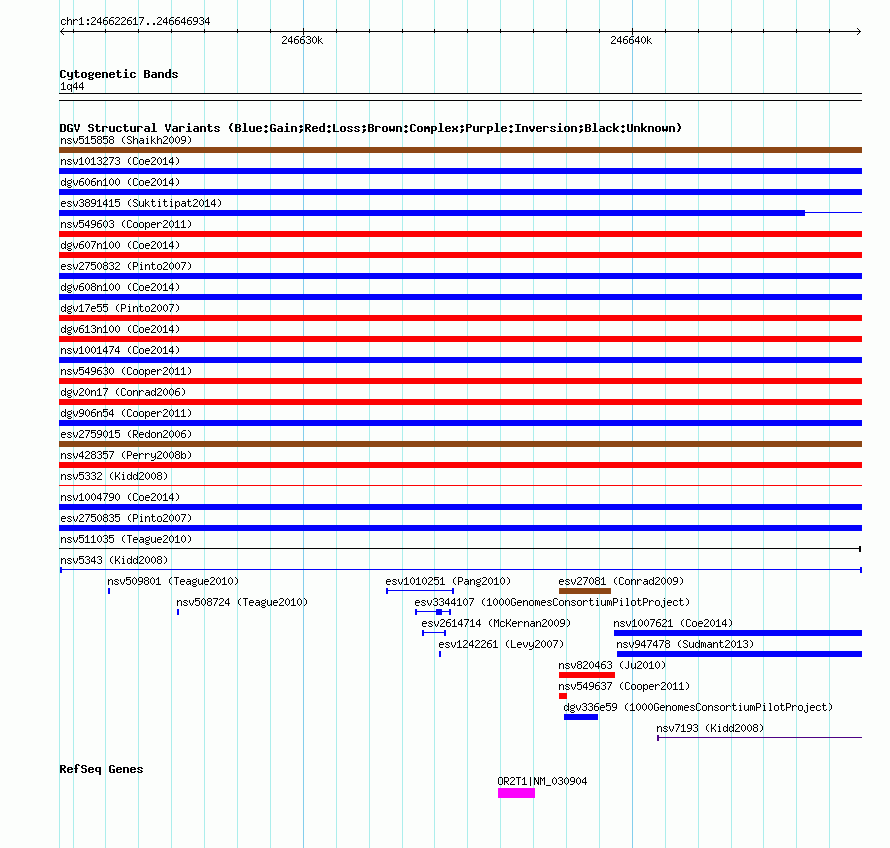Image resolution: width=890 pixels, height=848 pixels.
Task: Click nsv820463 (Ju2010) label
Action: pos(612,665)
